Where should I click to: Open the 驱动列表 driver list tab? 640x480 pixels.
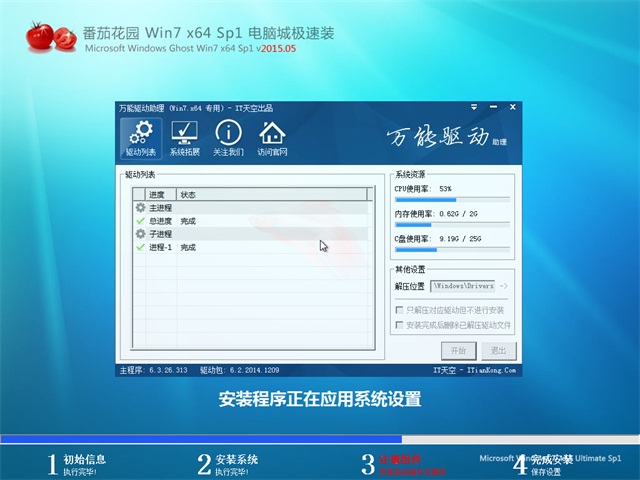click(x=141, y=138)
